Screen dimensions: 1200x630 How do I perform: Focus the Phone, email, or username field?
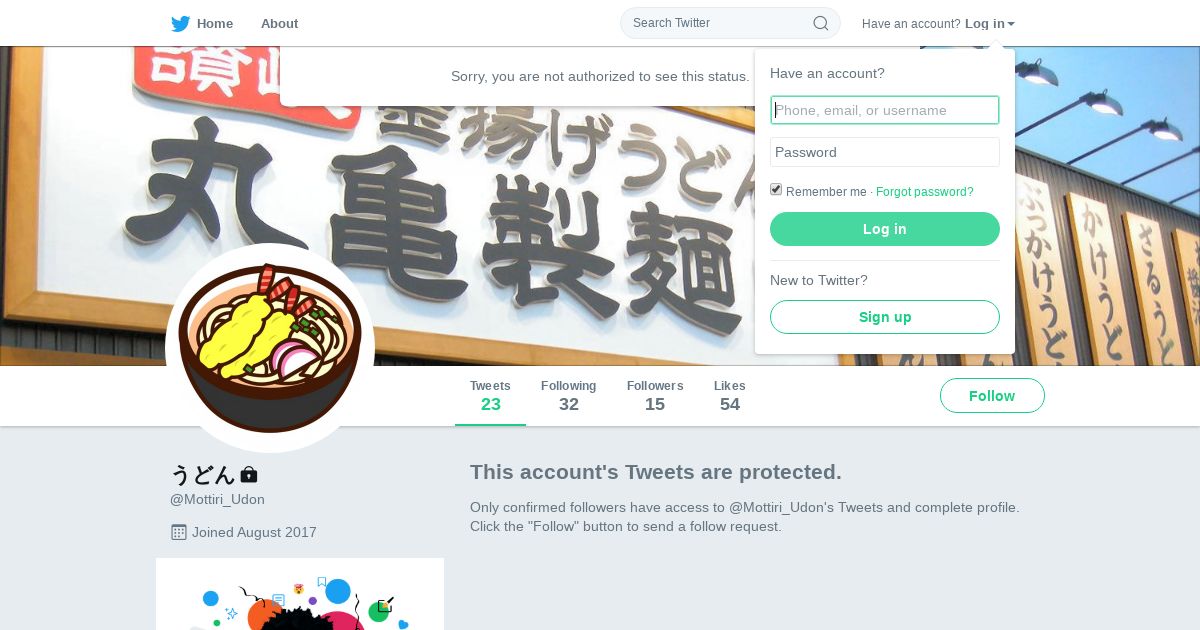coord(885,110)
